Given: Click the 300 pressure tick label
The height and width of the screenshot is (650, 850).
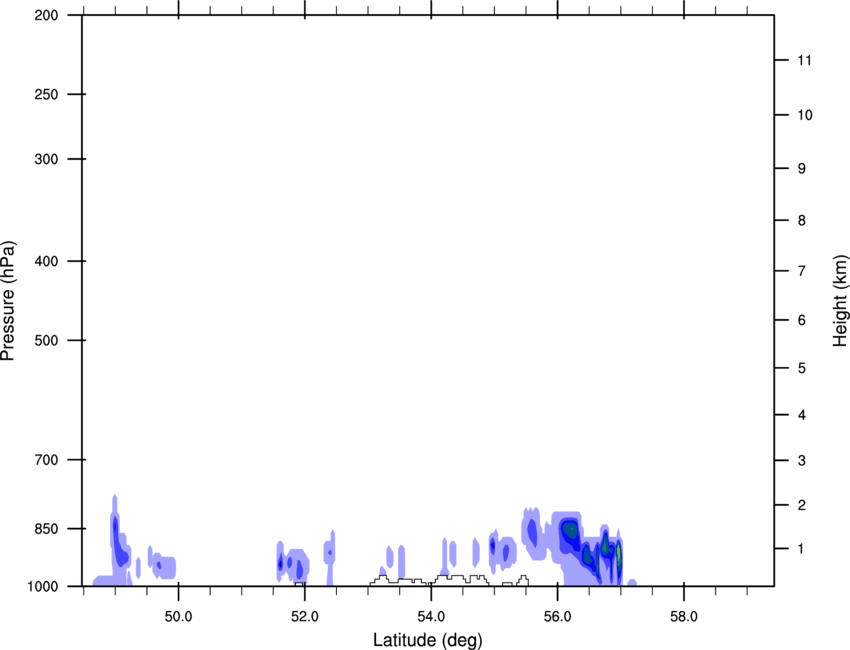Looking at the screenshot, I should tap(46, 159).
